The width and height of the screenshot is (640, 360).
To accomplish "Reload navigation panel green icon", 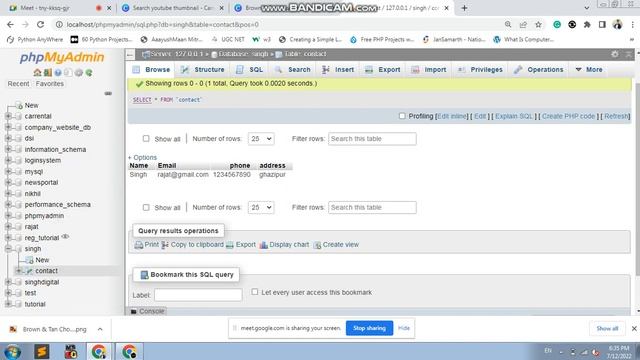I will tap(89, 73).
